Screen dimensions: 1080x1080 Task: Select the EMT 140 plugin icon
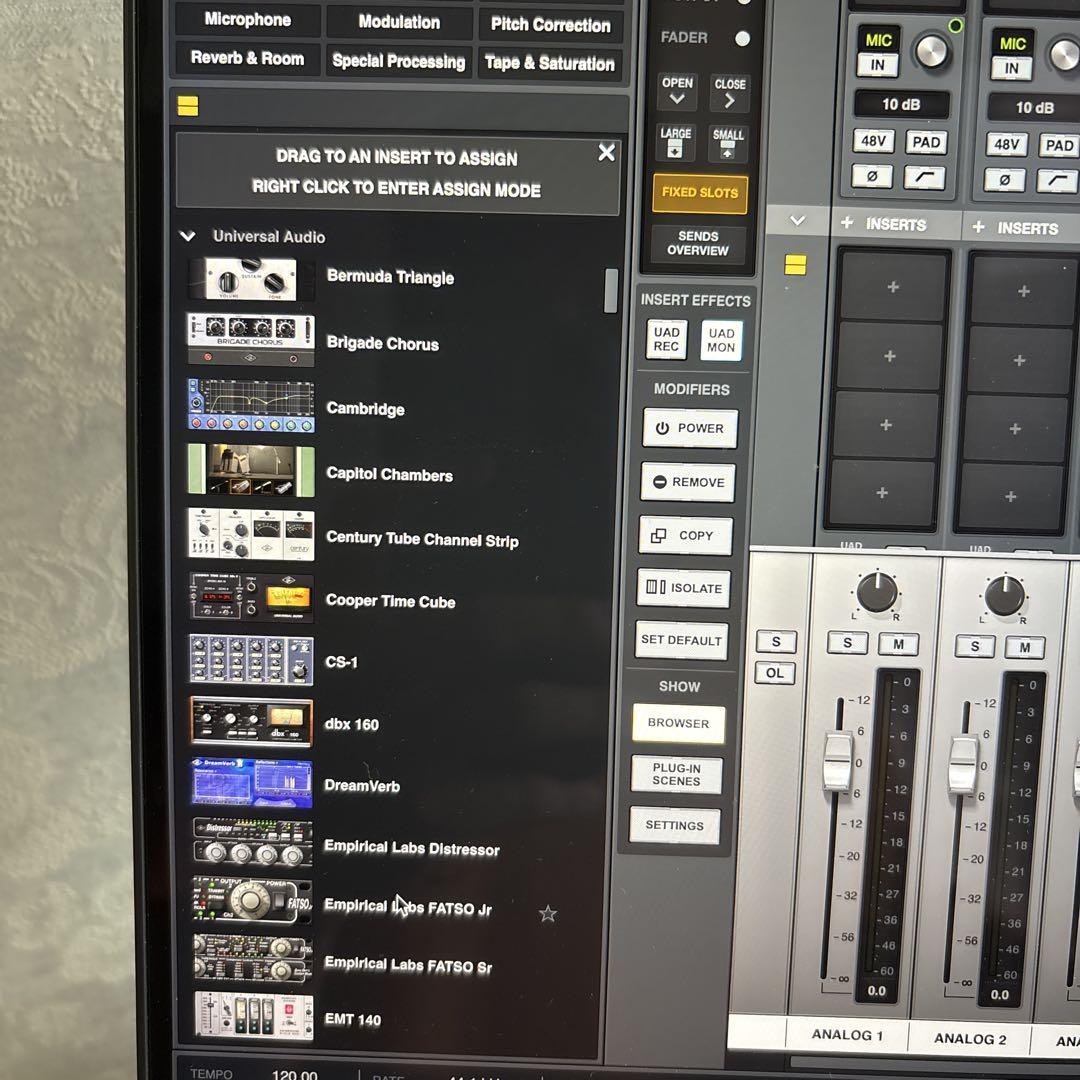pos(253,1016)
